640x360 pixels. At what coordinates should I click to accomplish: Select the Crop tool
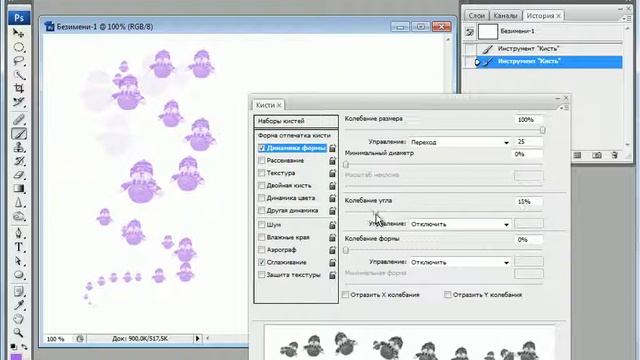tap(18, 88)
